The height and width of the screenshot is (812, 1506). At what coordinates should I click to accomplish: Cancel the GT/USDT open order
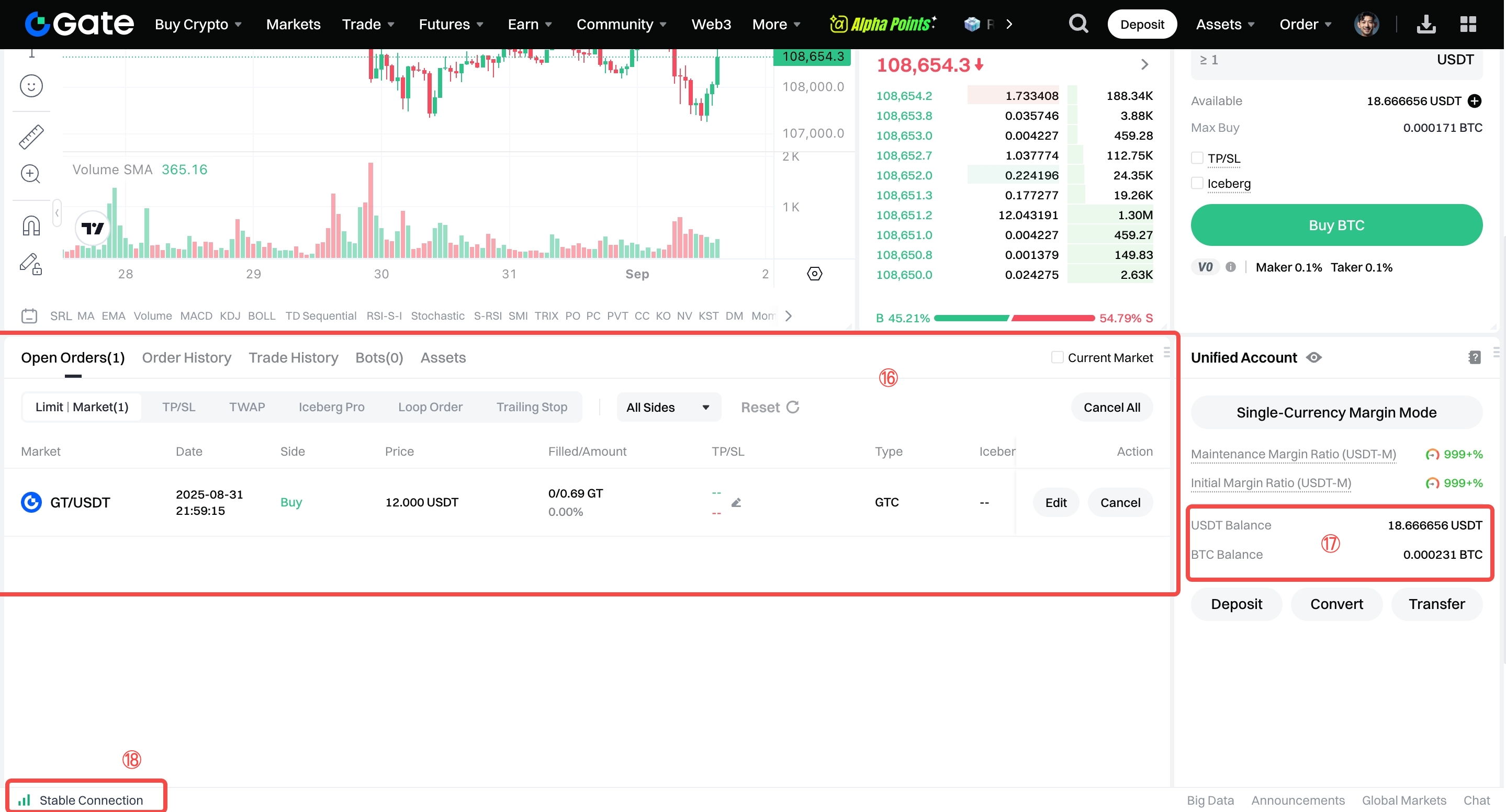(1120, 503)
